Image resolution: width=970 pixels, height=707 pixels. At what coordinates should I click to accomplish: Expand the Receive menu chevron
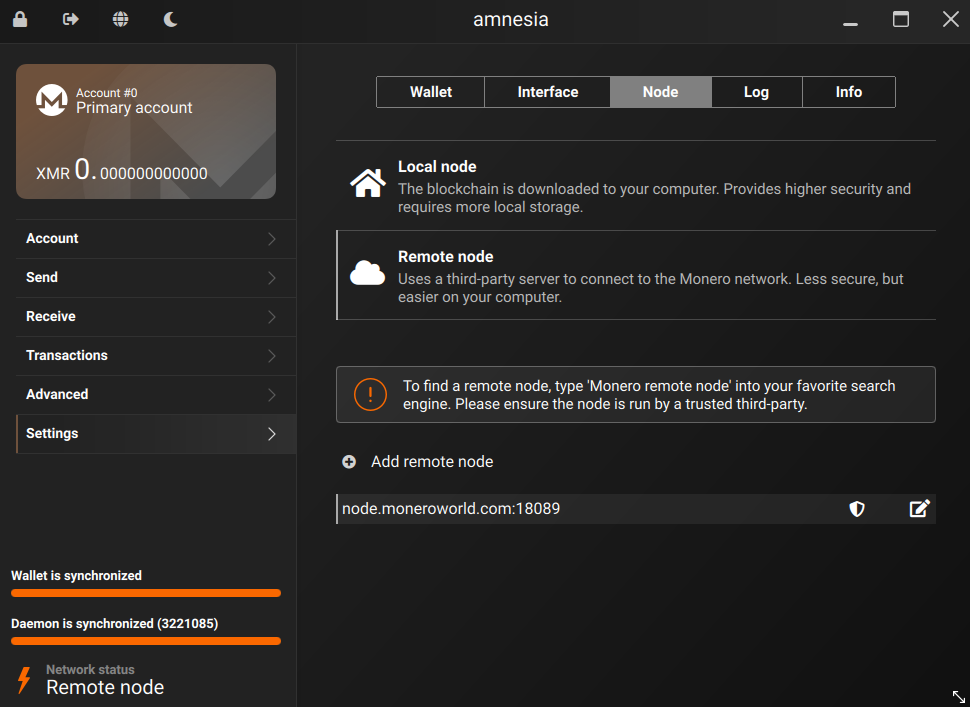[272, 317]
